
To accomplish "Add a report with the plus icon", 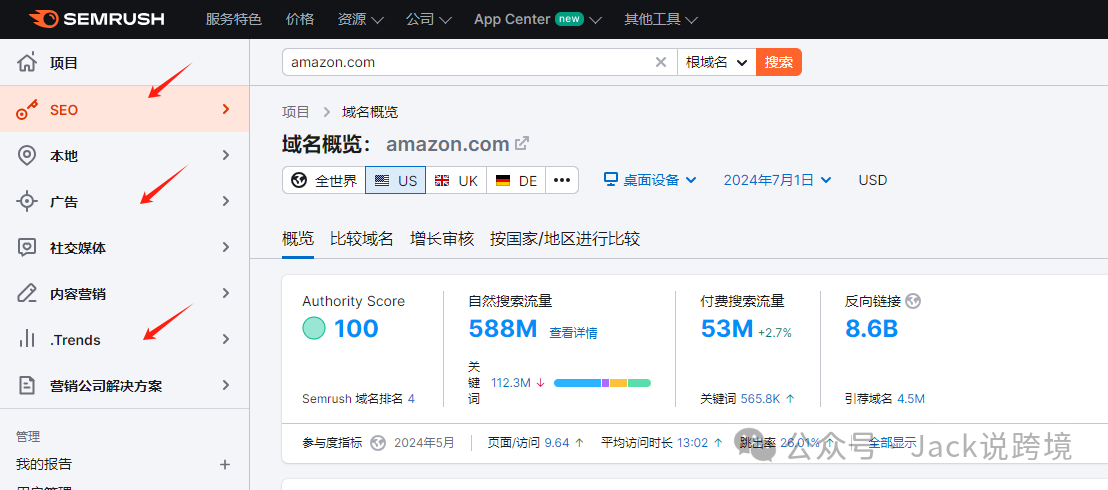I will click(x=225, y=465).
